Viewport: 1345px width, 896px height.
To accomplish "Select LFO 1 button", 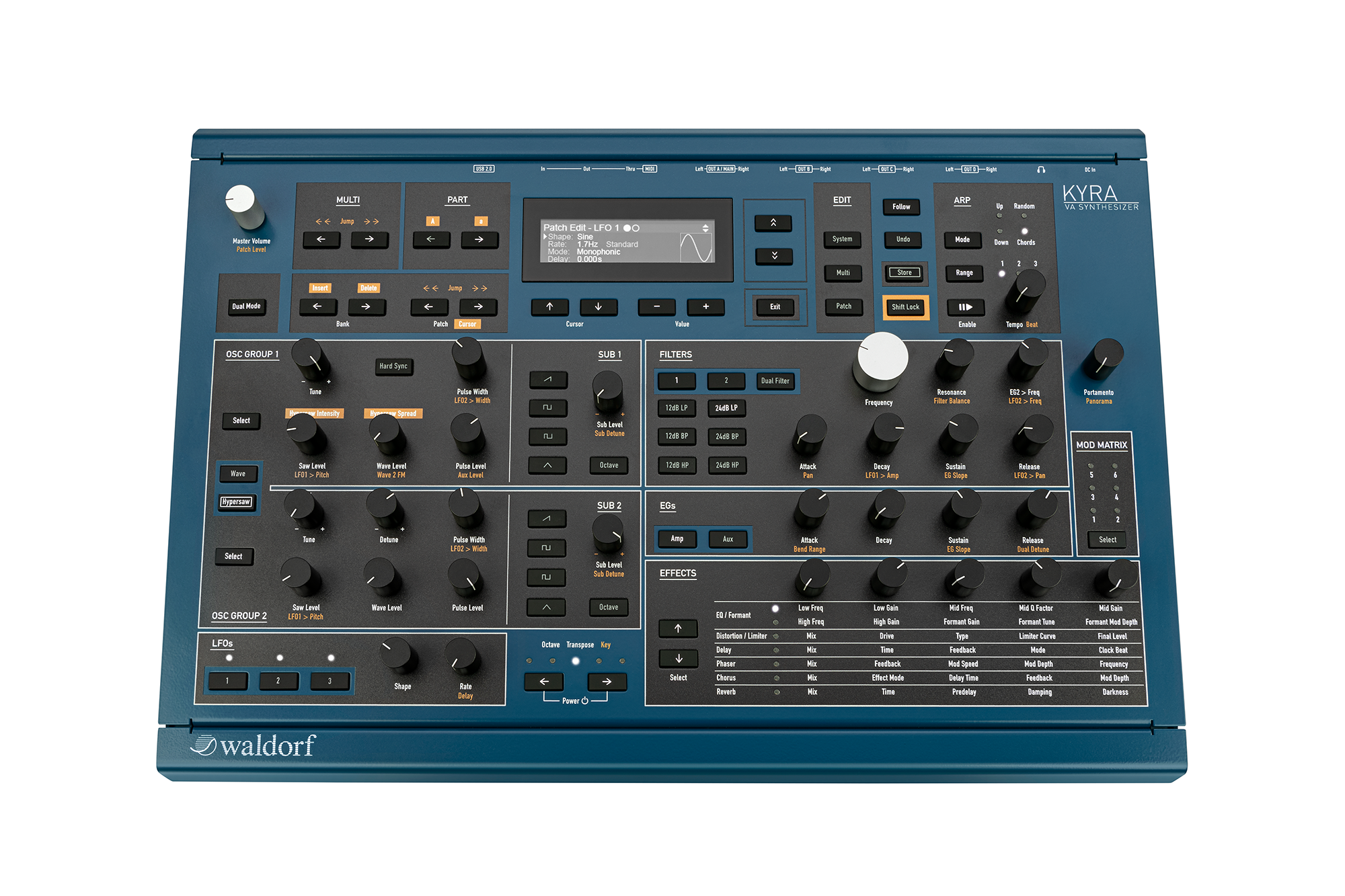I will (227, 681).
